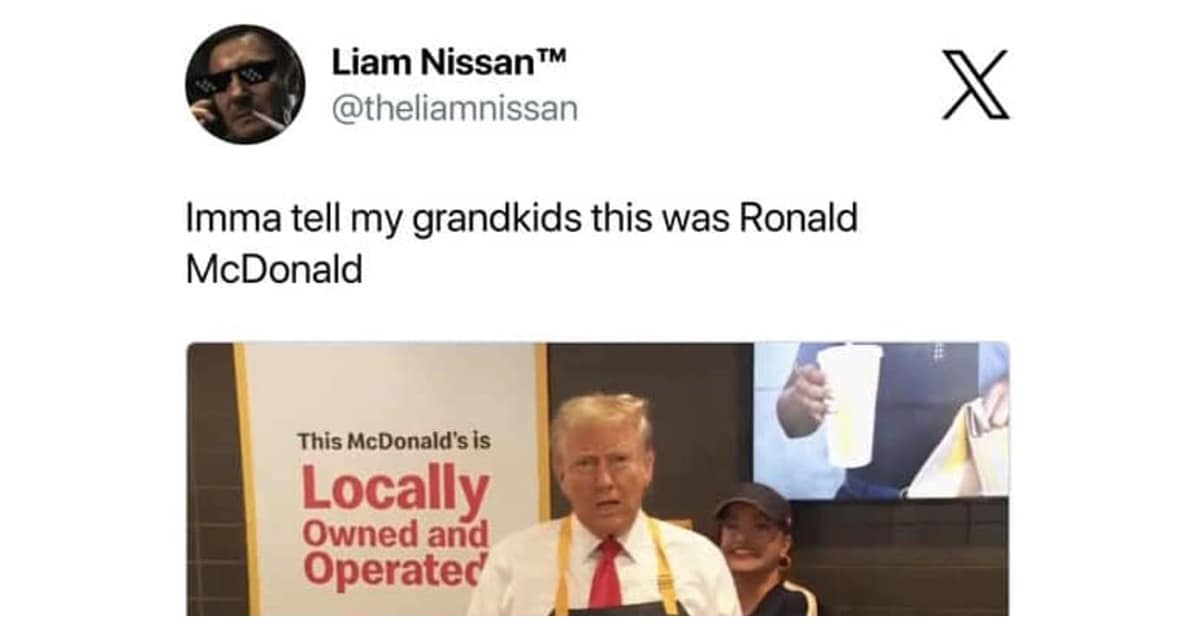The width and height of the screenshot is (1200, 628).
Task: Select the words Ronald McDonald in the tweet
Action: pyautogui.click(x=522, y=244)
